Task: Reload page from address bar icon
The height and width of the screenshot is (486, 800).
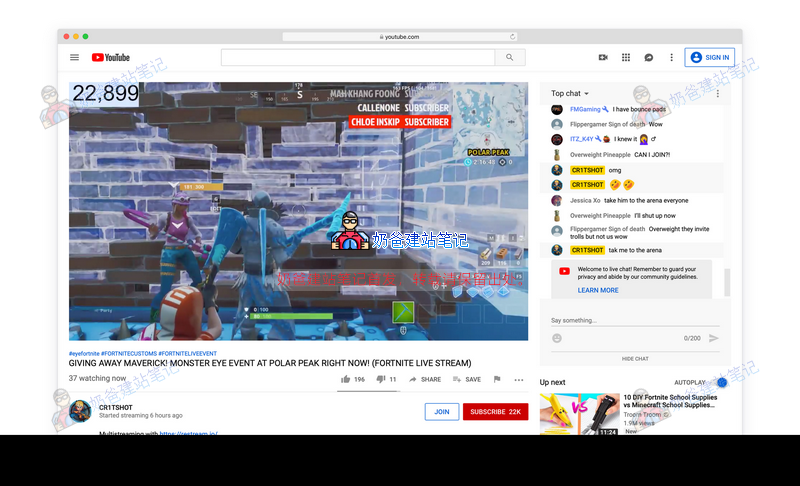Action: [x=512, y=37]
